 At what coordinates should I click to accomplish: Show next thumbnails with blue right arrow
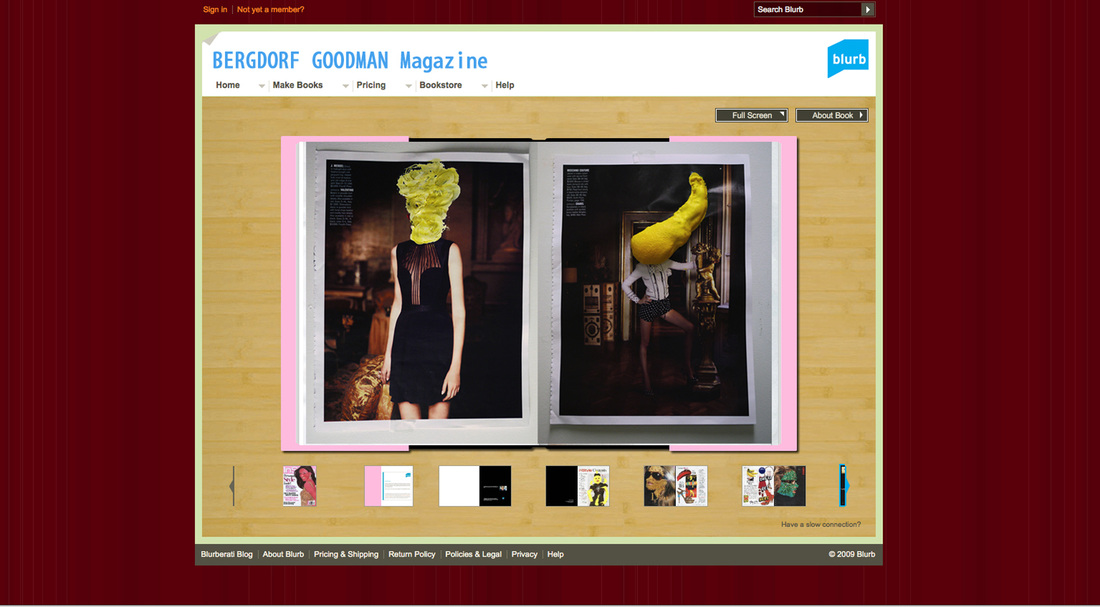click(845, 486)
